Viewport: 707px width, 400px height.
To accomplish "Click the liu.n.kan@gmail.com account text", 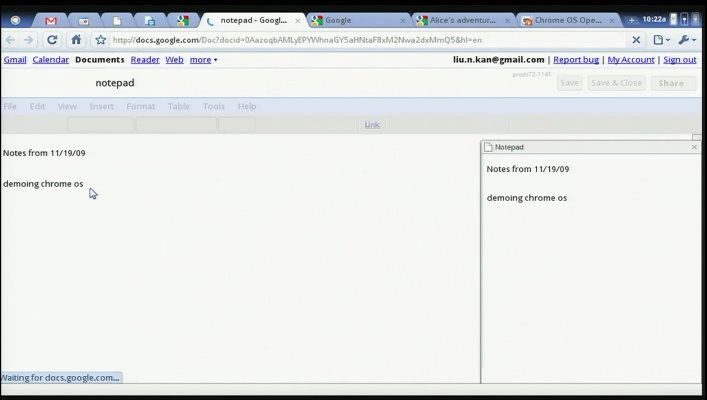I will (x=499, y=60).
